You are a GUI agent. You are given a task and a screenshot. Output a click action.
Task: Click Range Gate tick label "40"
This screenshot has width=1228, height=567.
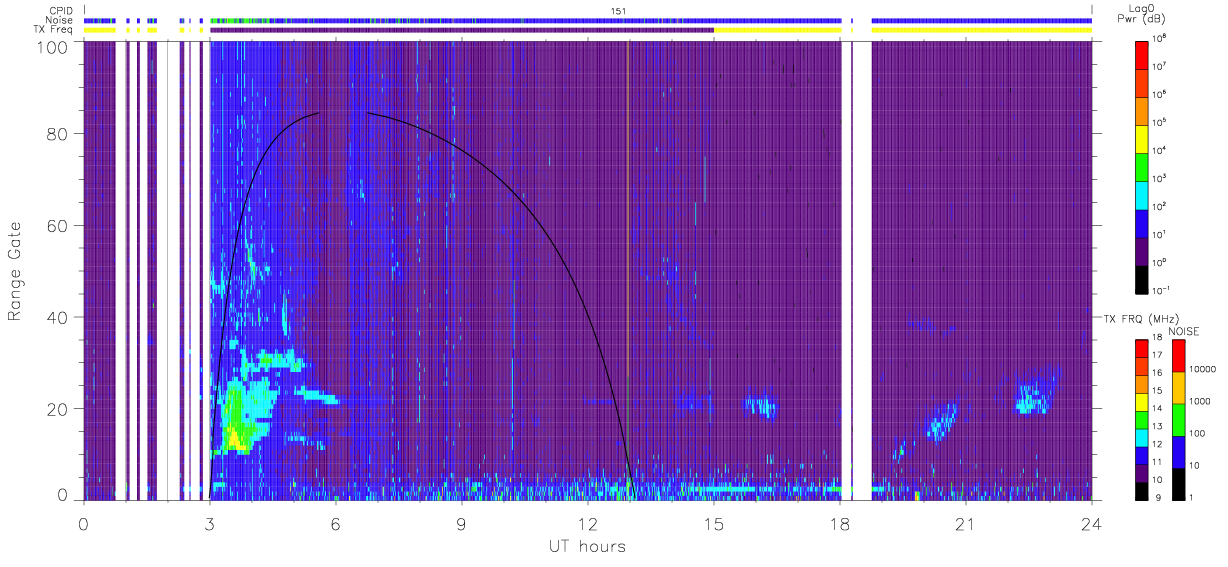56,317
